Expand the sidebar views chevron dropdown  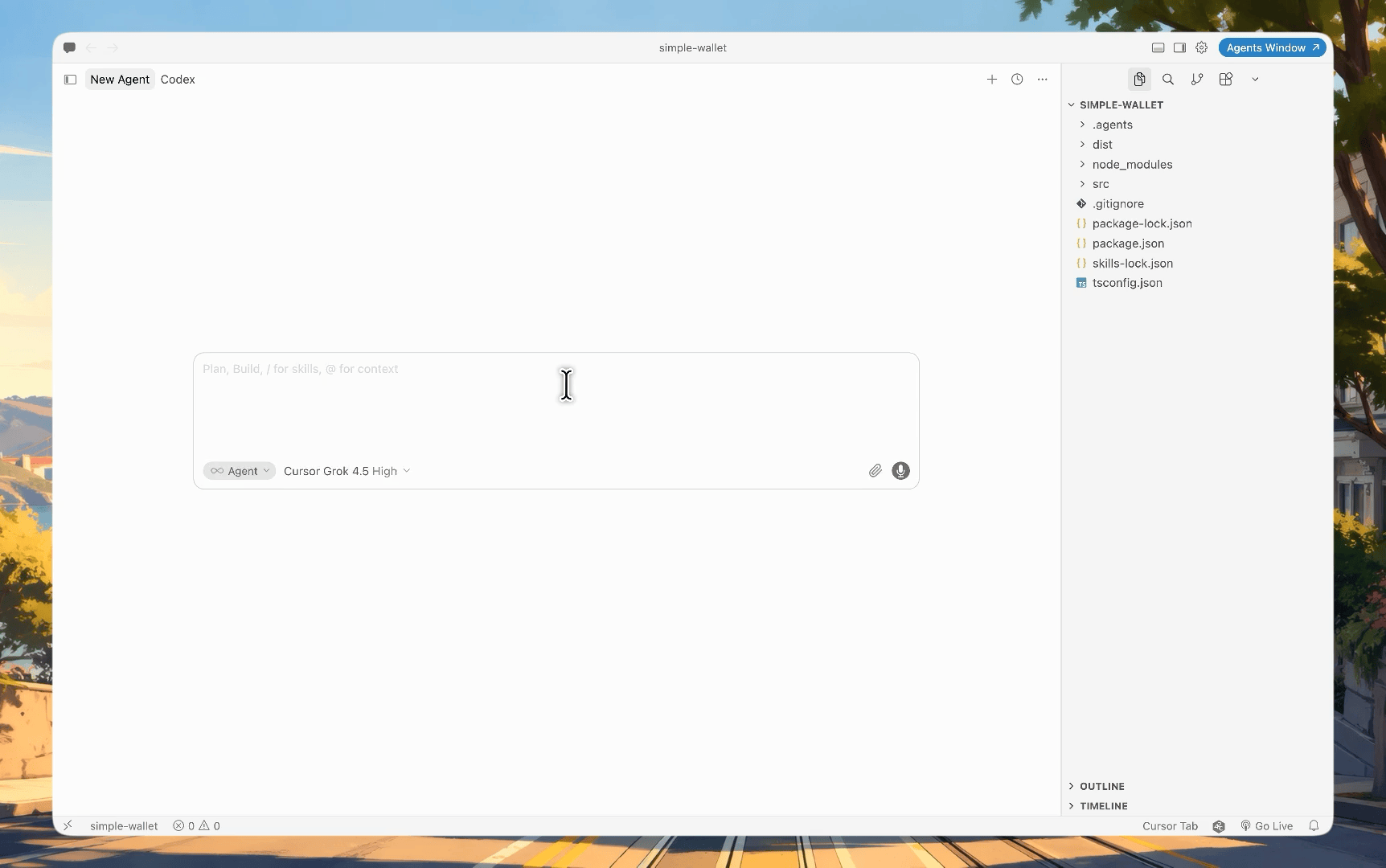pyautogui.click(x=1255, y=80)
